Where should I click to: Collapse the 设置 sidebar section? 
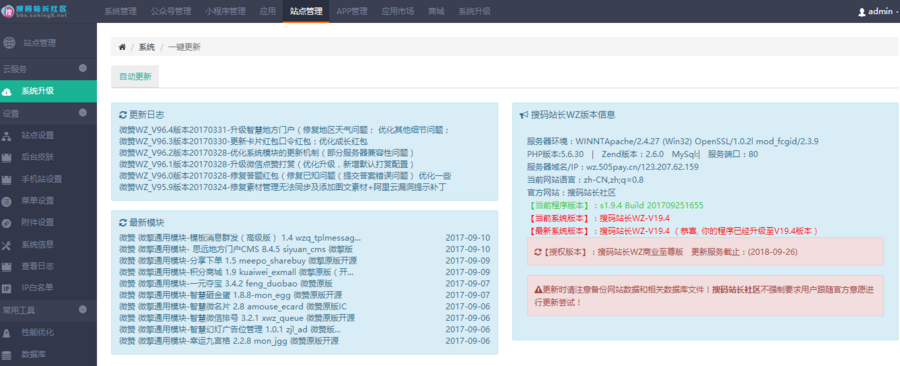83,113
